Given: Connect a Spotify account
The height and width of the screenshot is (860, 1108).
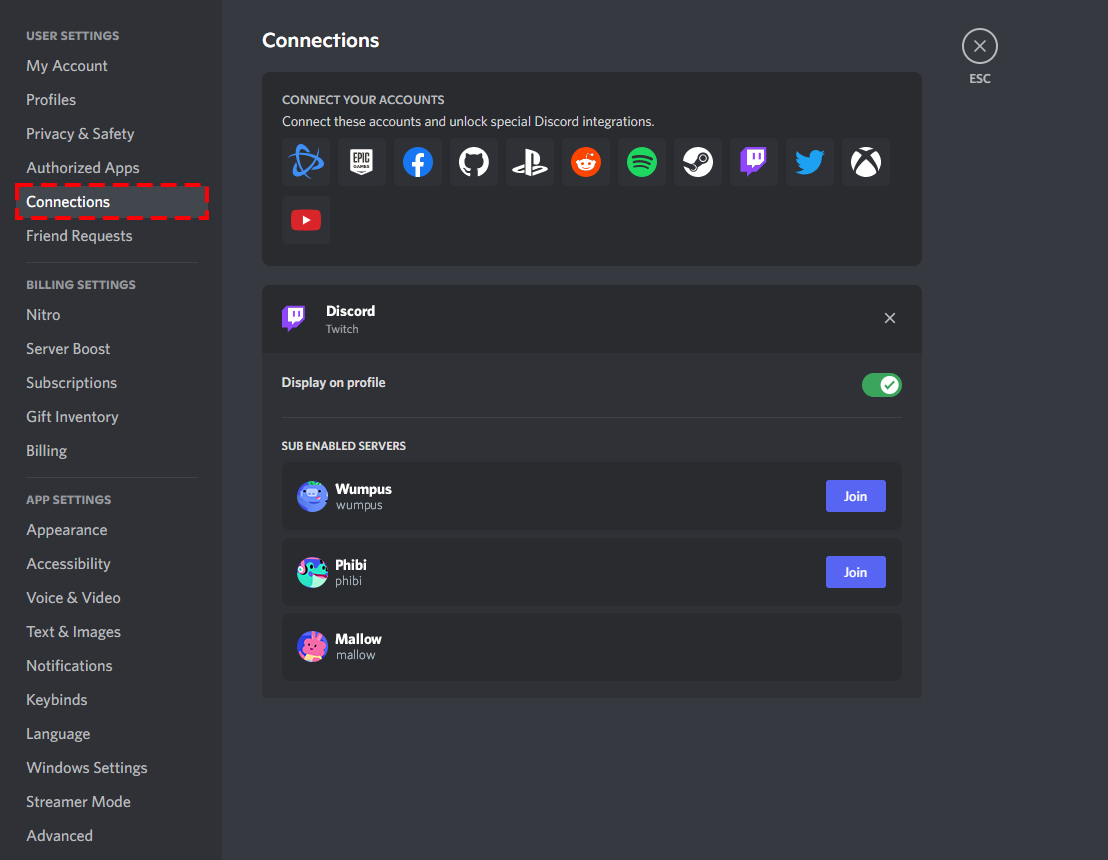Looking at the screenshot, I should [642, 162].
